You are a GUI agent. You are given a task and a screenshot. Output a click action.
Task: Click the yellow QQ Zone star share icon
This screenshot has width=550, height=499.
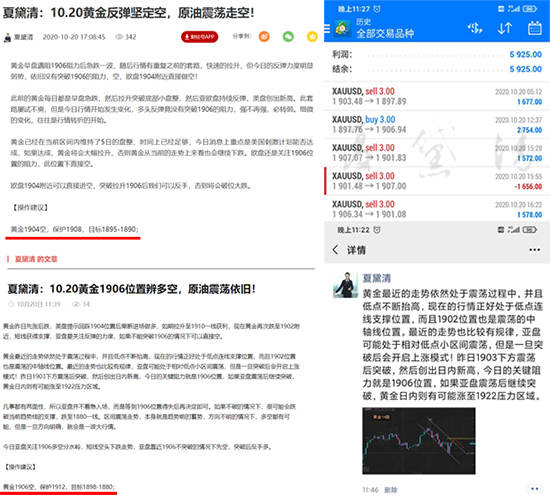pyautogui.click(x=312, y=36)
